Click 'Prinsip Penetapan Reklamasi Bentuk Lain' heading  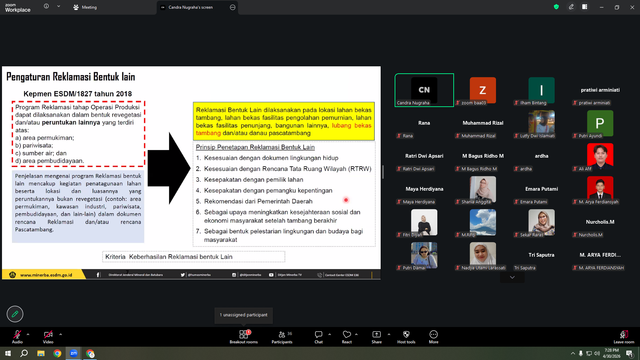coord(255,147)
